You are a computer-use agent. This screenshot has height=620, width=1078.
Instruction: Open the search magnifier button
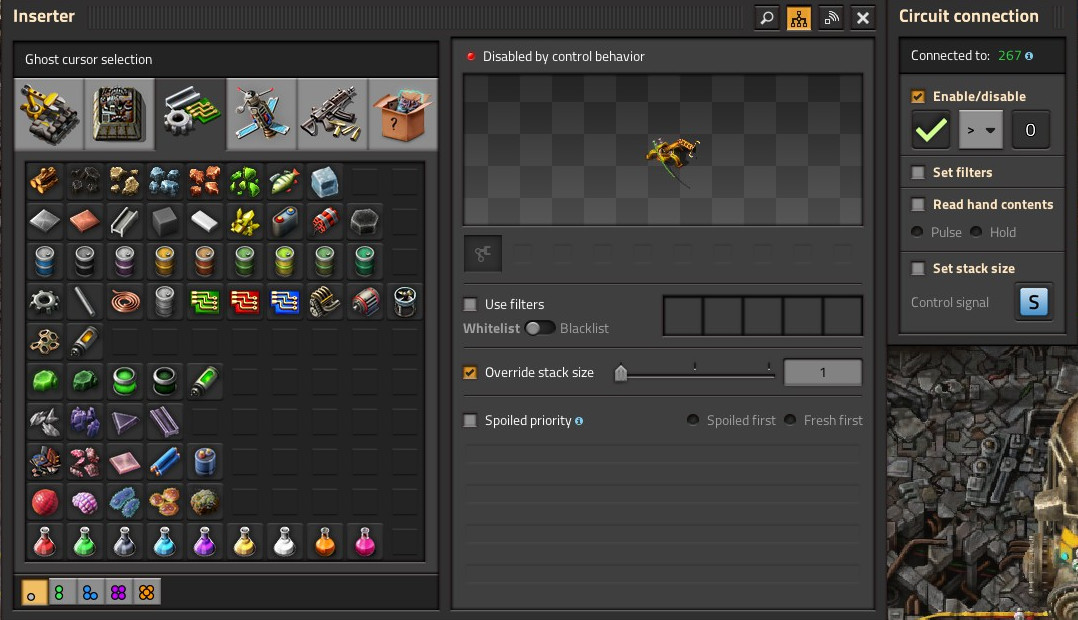tap(767, 17)
